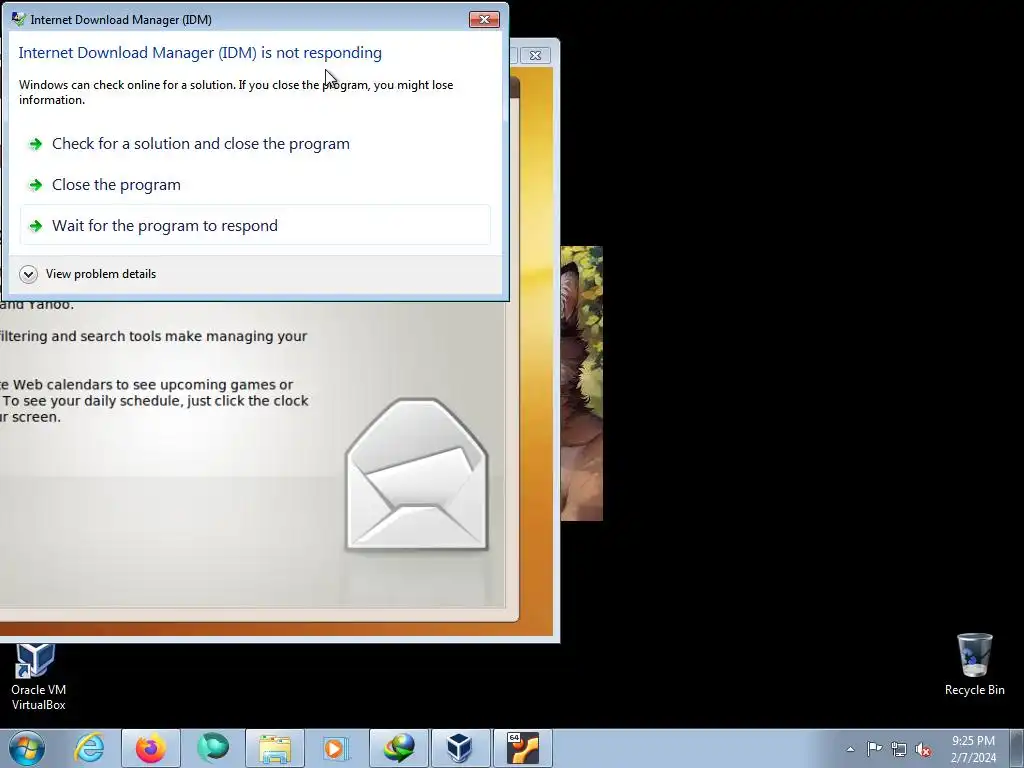Image resolution: width=1024 pixels, height=768 pixels.
Task: Launch Internet Explorer from taskbar
Action: coord(89,748)
